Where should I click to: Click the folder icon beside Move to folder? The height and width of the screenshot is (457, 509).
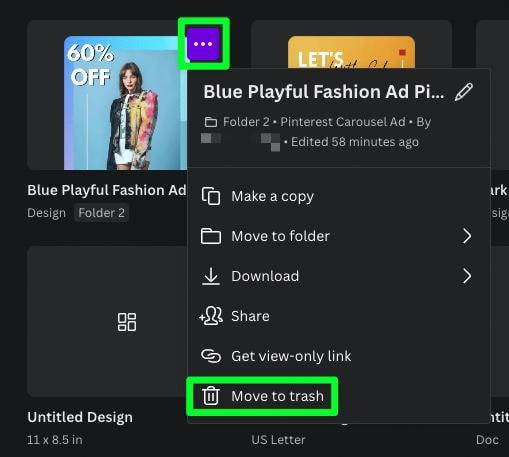coord(211,236)
